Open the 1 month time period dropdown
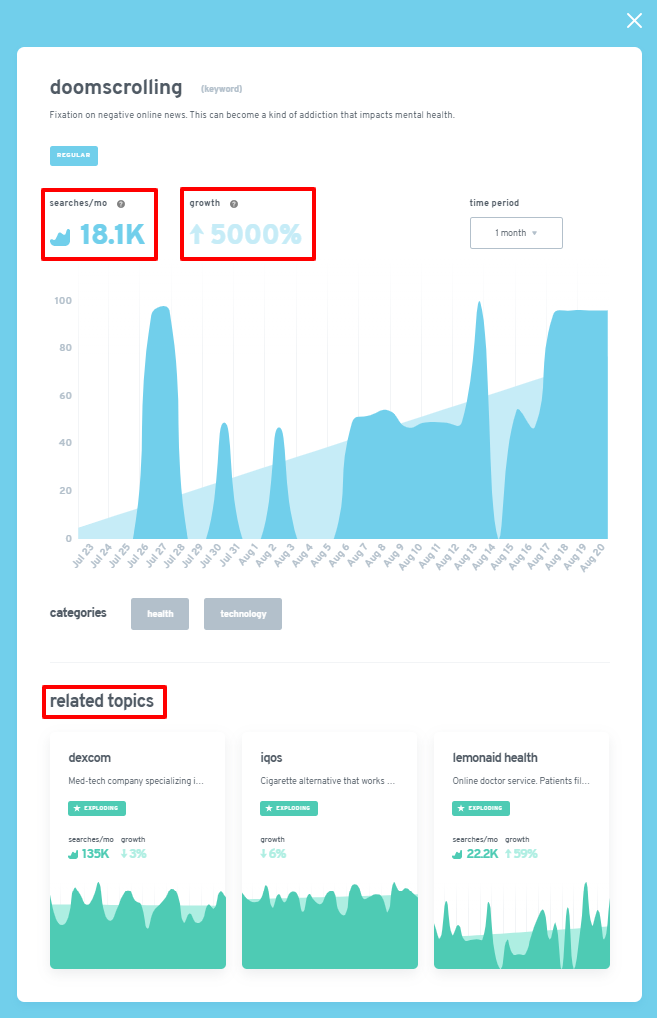 (x=516, y=233)
